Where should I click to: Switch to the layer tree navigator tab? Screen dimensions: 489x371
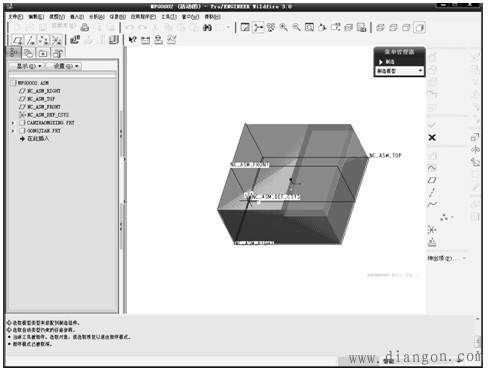29,53
